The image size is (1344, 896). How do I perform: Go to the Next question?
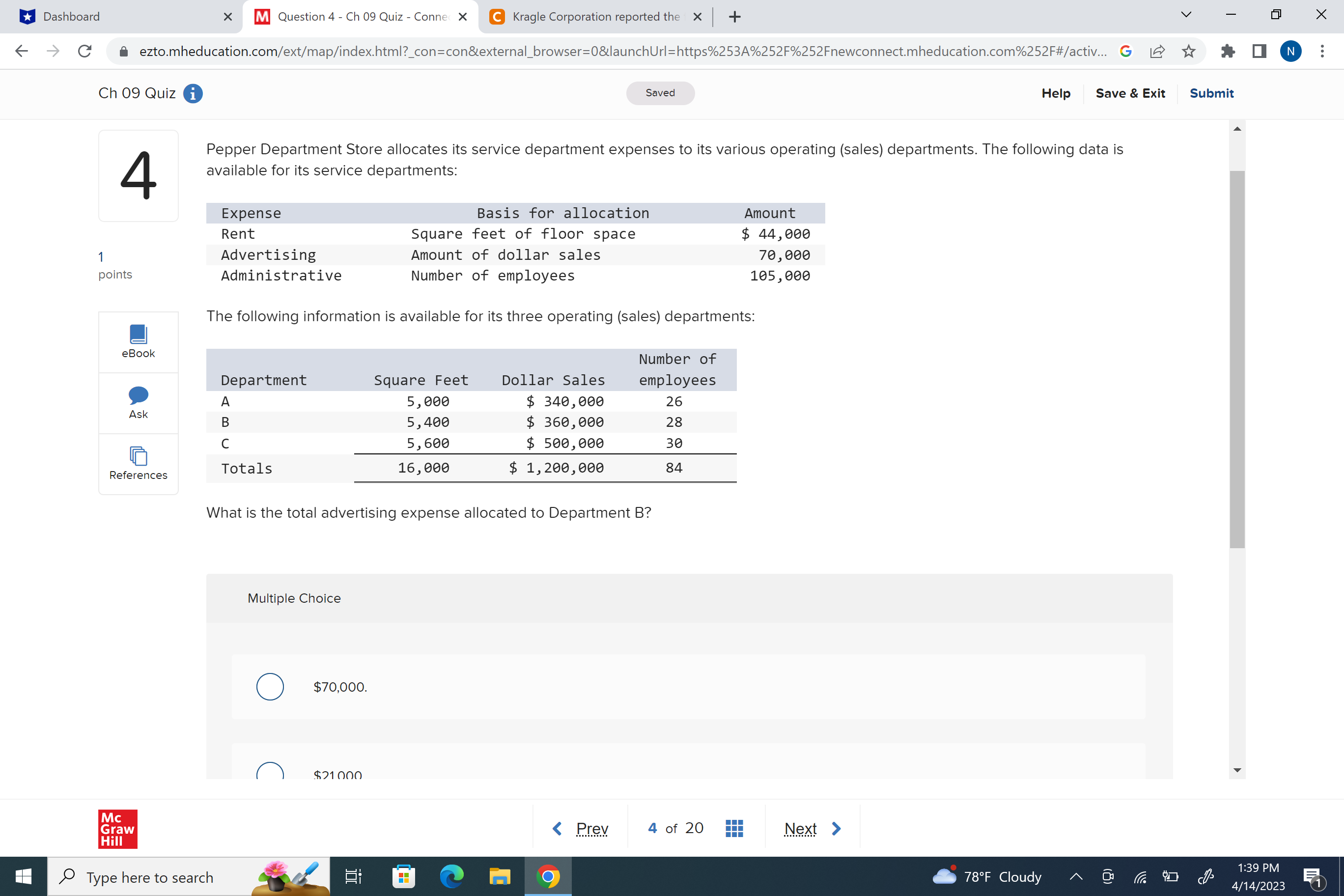click(800, 828)
